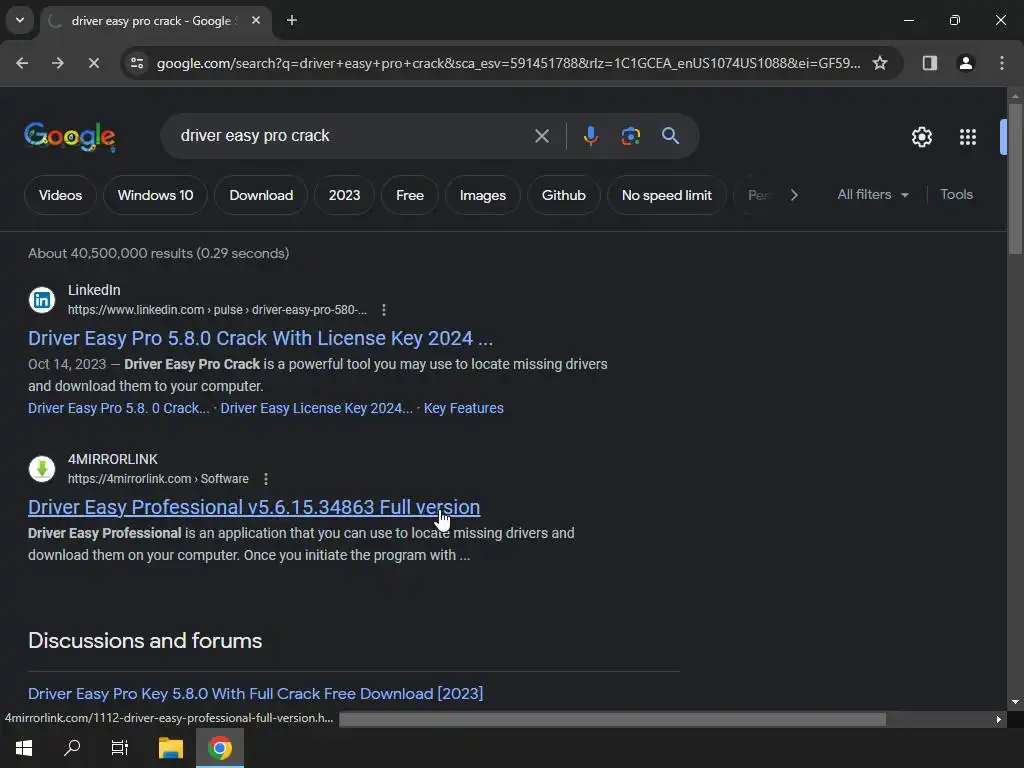Open File Explorer from the taskbar
This screenshot has height=768, width=1024.
coord(170,748)
